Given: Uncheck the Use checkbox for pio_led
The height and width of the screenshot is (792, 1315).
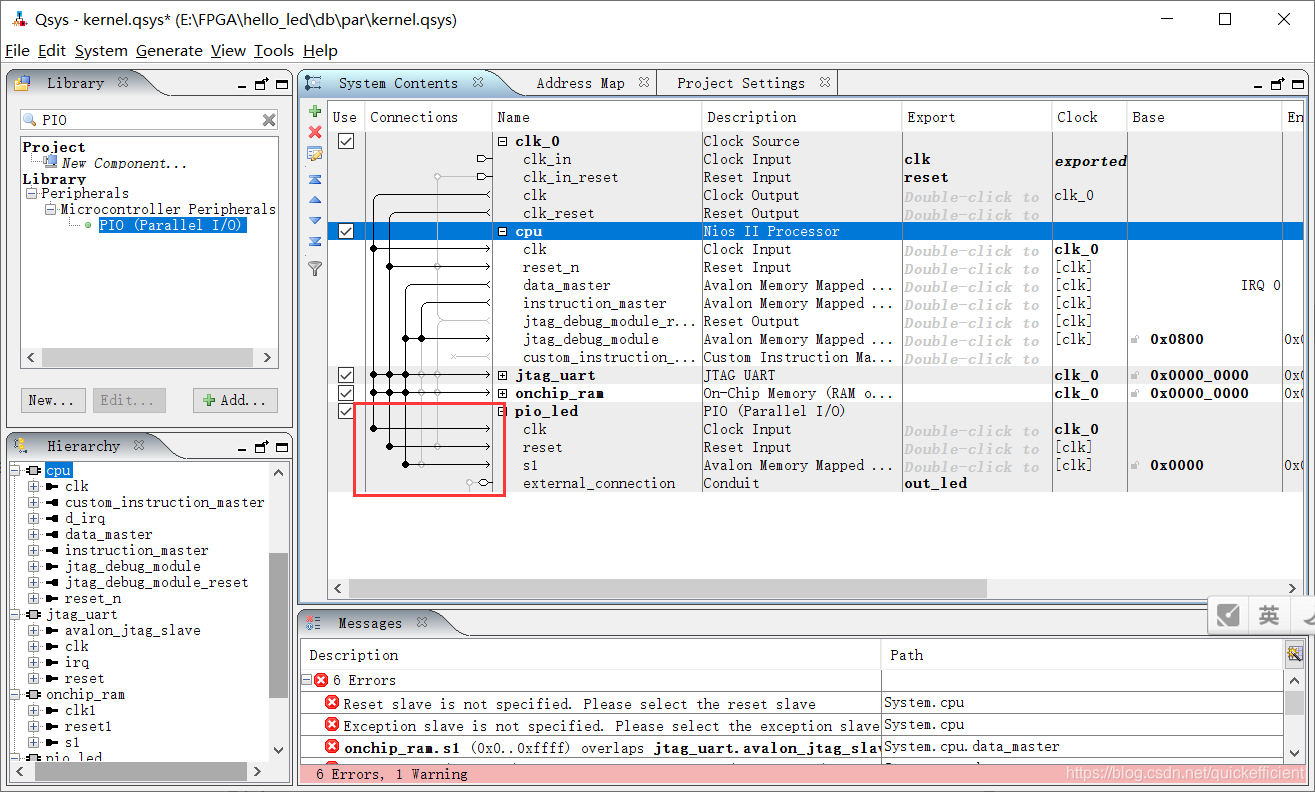Looking at the screenshot, I should pos(345,411).
